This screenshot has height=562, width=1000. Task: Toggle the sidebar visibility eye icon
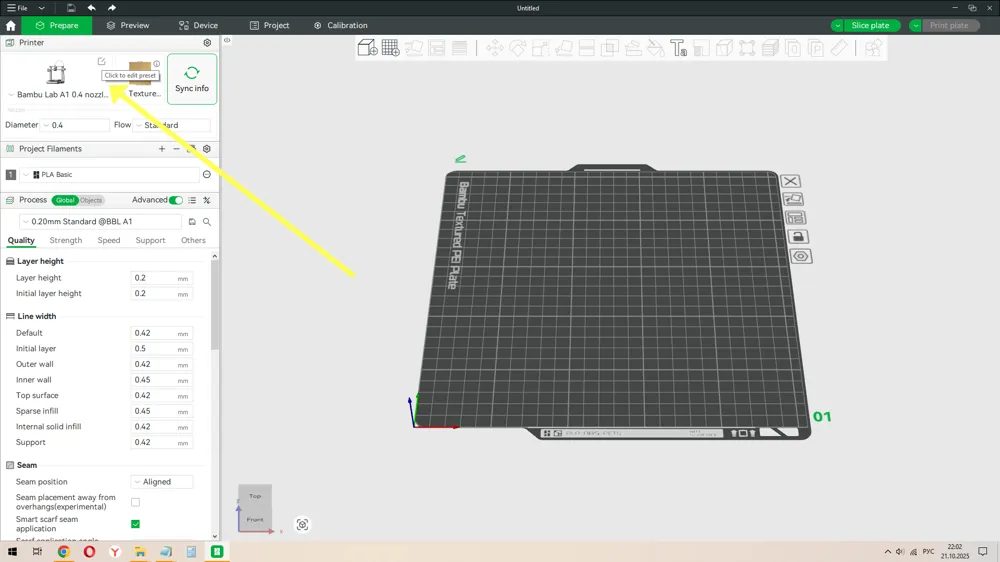click(227, 40)
